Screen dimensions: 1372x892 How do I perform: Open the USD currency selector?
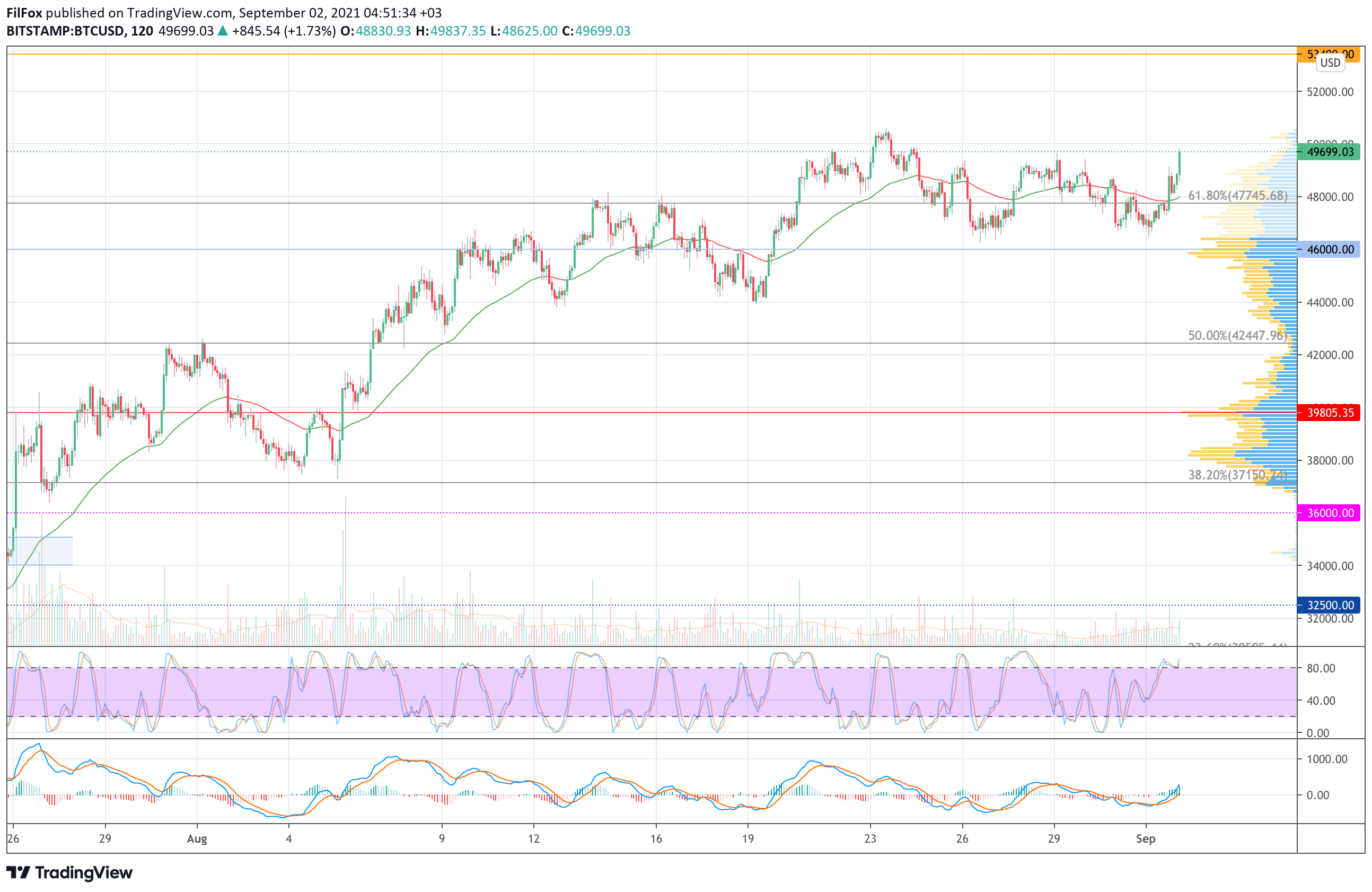(x=1330, y=63)
